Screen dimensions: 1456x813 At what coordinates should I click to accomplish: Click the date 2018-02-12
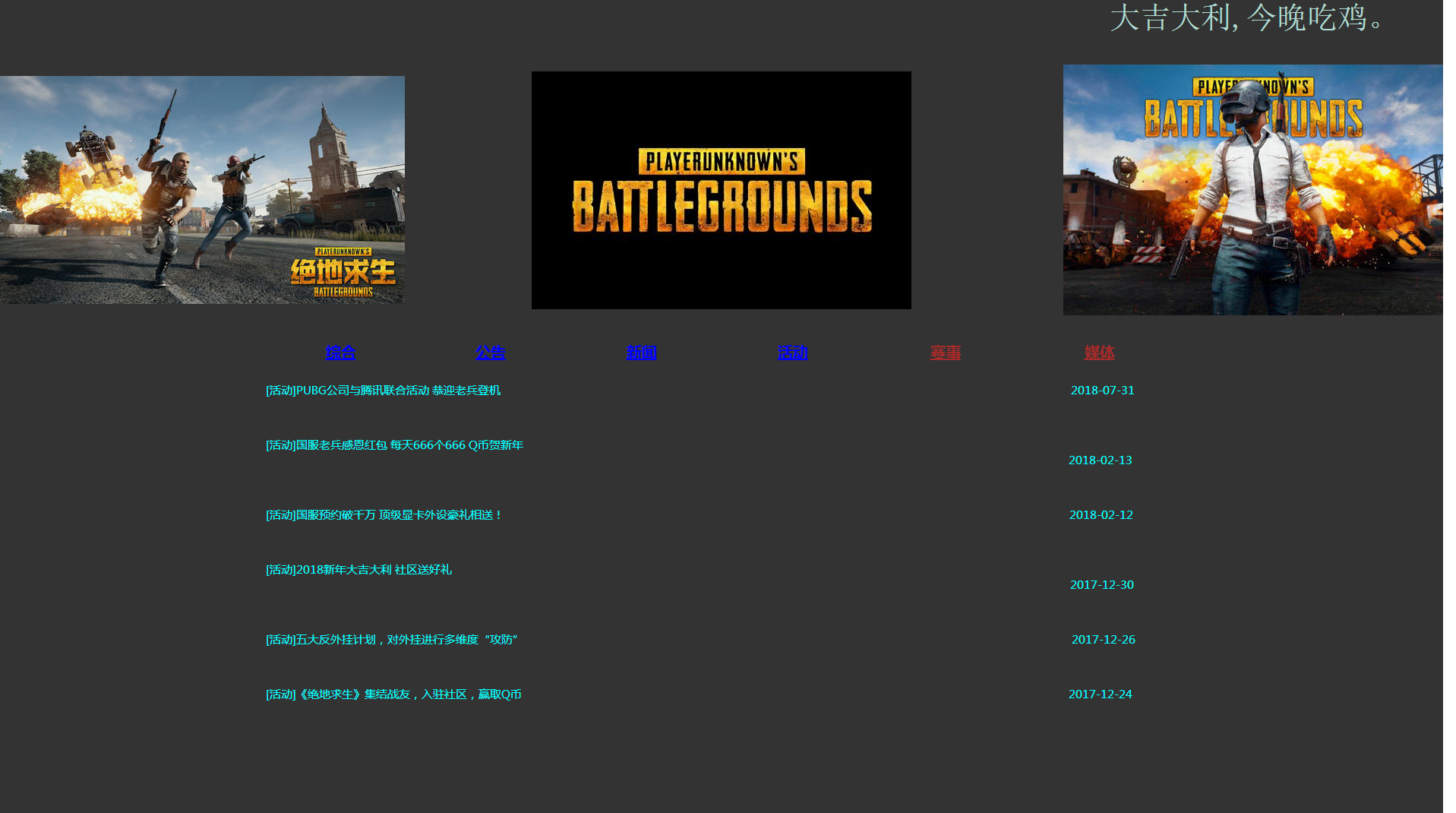1101,515
